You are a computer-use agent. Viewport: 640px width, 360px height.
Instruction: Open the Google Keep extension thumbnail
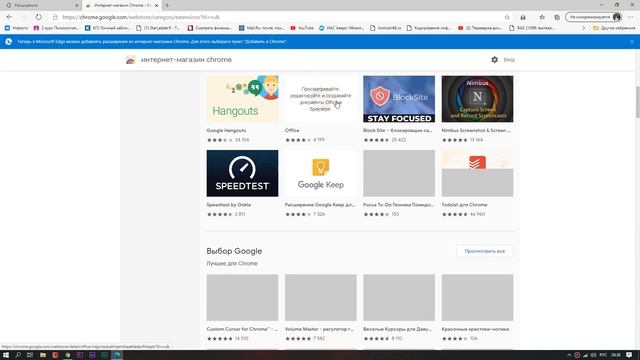[x=321, y=173]
